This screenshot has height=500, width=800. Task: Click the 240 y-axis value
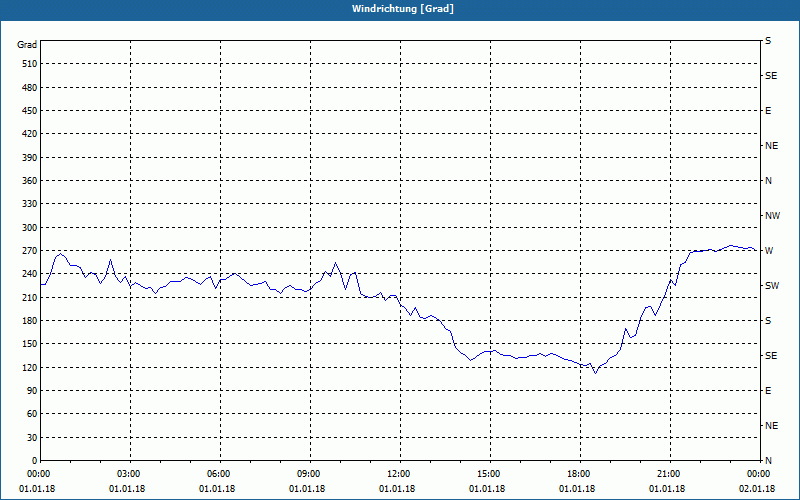point(30,274)
